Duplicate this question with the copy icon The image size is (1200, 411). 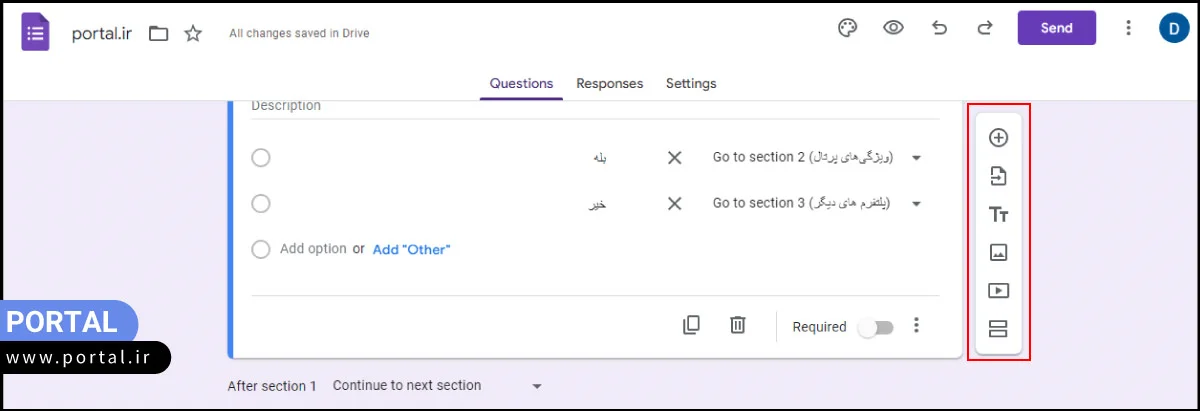(691, 325)
